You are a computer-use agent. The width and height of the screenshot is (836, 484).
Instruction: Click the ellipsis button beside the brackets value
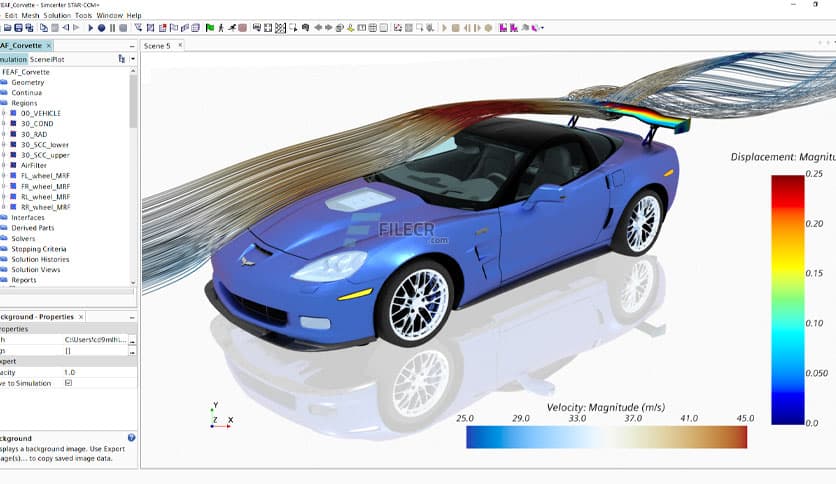pos(132,351)
